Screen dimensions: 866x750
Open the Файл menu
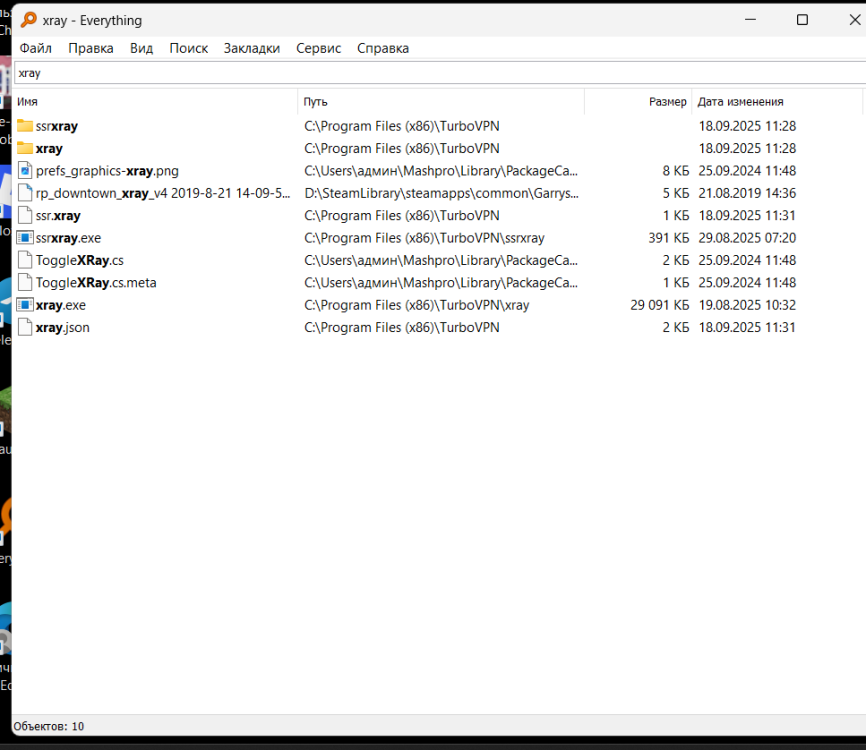pos(35,49)
